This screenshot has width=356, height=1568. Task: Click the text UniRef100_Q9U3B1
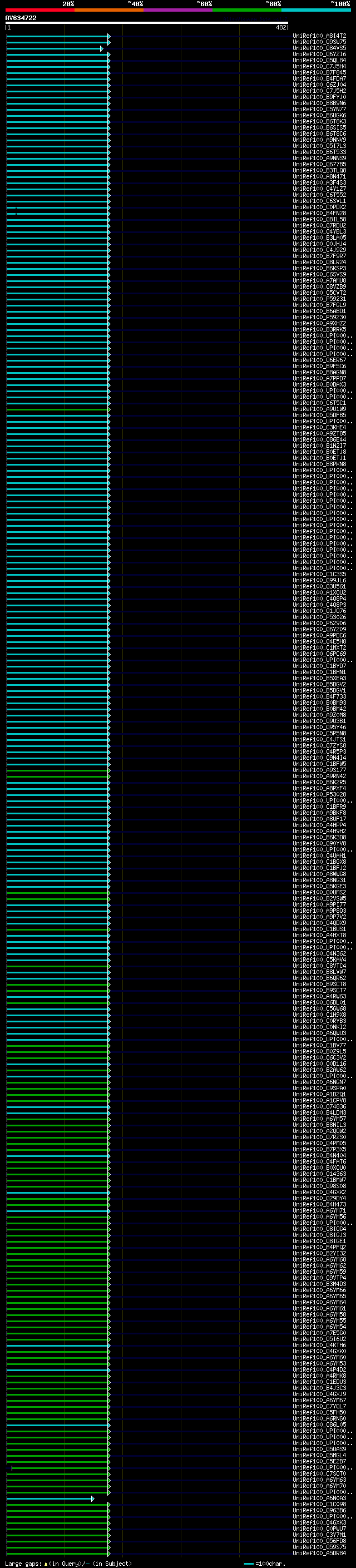point(319,721)
